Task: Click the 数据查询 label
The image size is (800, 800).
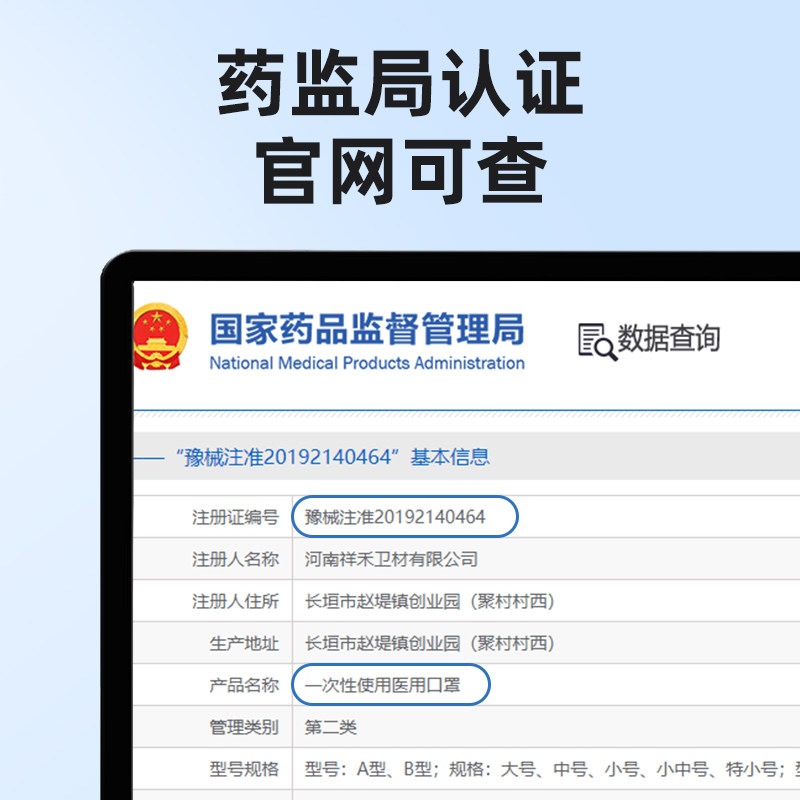Action: click(669, 338)
